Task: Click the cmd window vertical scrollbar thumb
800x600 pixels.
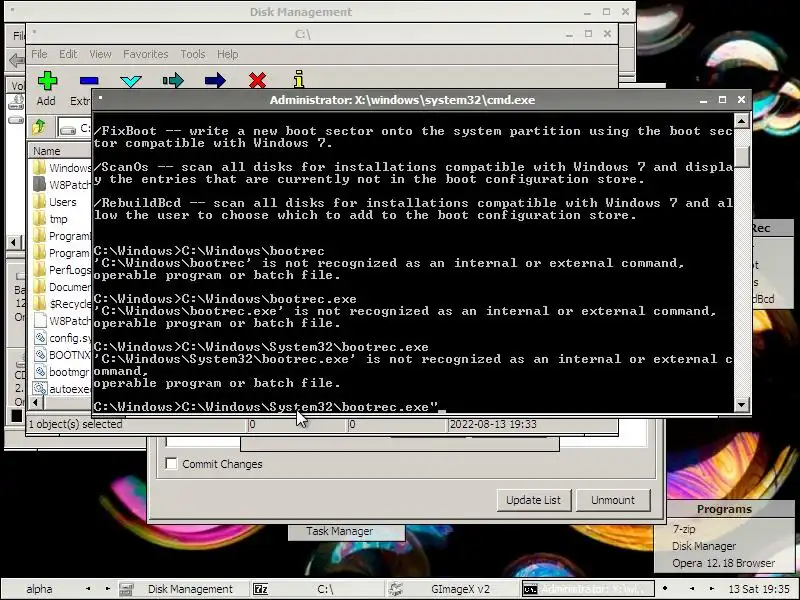Action: [x=741, y=155]
